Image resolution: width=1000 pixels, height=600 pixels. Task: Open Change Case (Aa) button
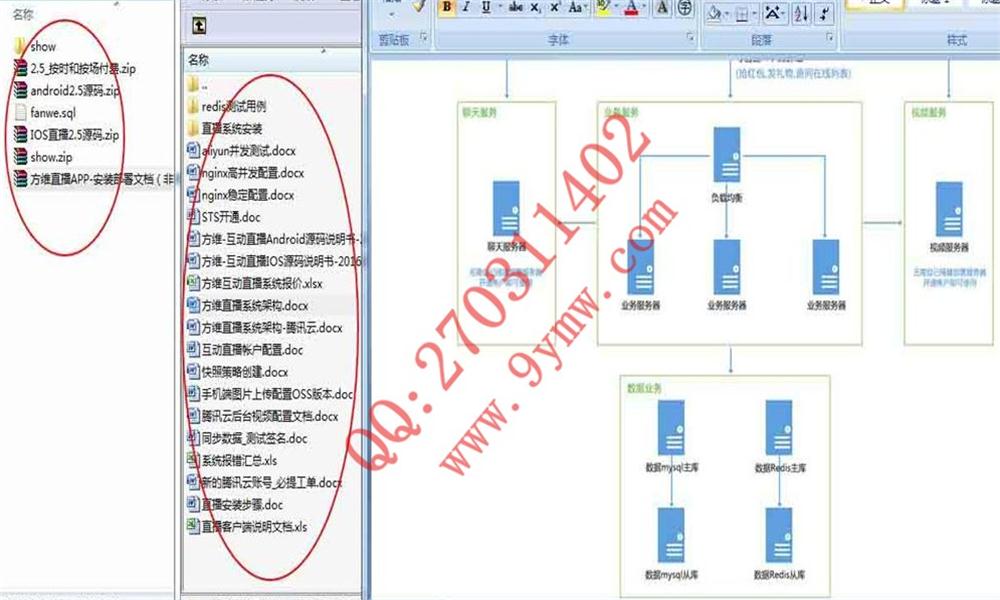tap(575, 7)
